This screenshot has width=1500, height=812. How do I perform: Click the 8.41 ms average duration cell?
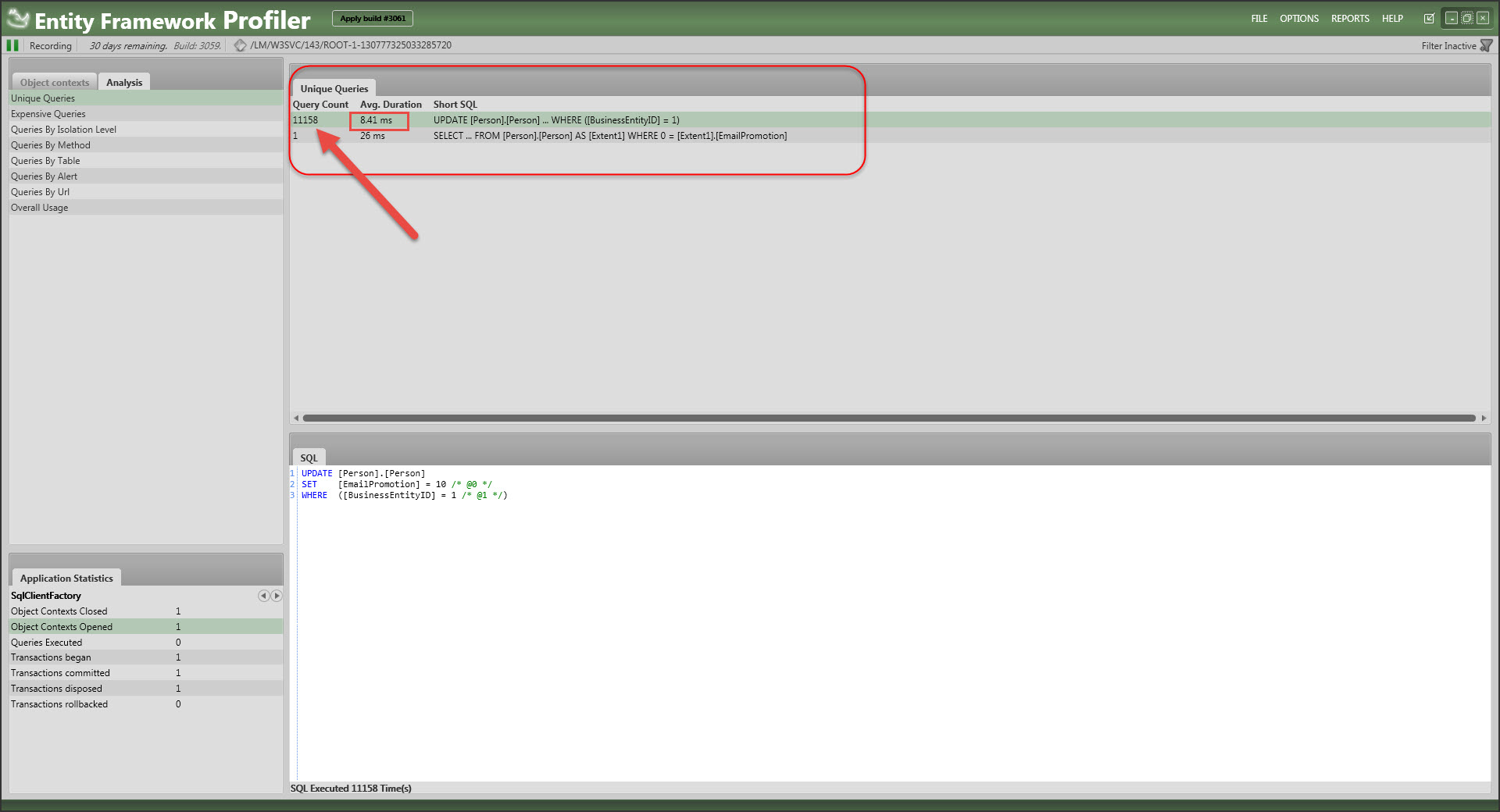(x=376, y=120)
